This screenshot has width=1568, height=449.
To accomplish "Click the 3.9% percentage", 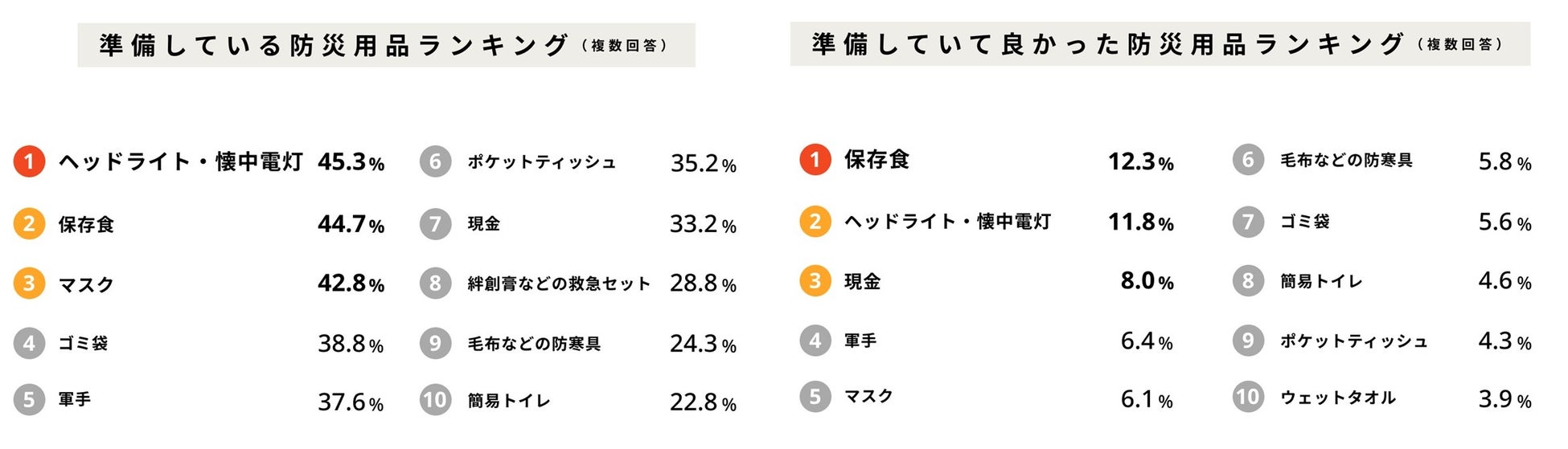I will [x=1504, y=399].
